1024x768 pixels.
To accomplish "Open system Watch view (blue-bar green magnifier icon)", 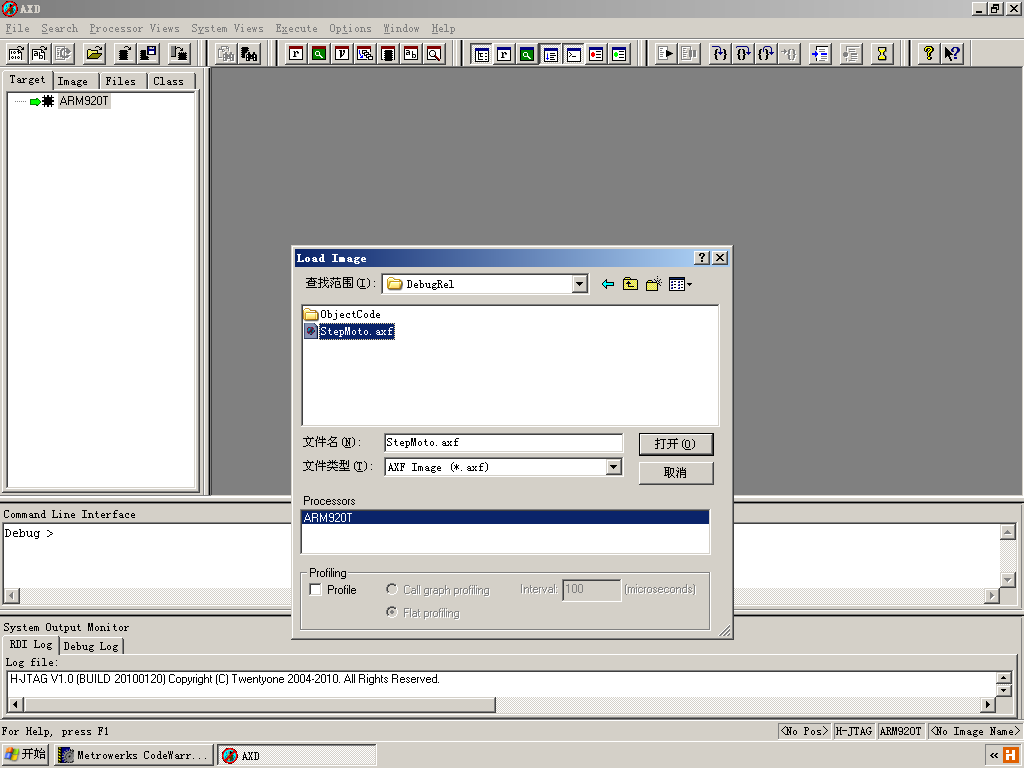I will tap(527, 54).
